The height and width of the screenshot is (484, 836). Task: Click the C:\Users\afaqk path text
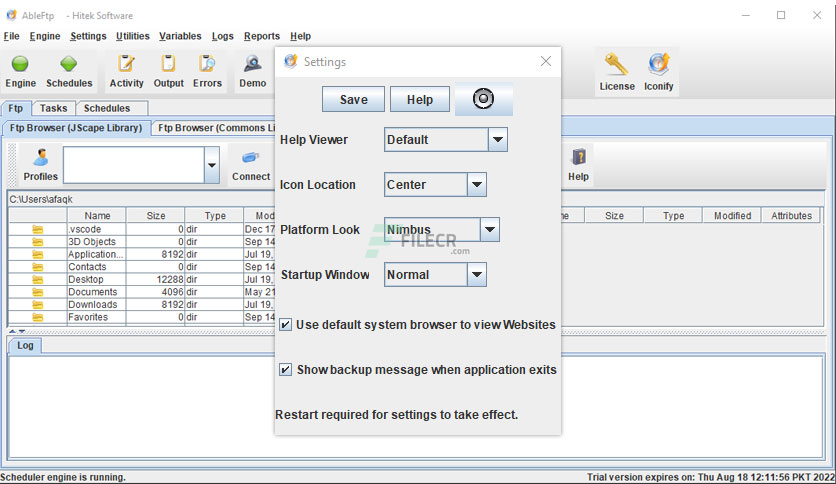[41, 199]
